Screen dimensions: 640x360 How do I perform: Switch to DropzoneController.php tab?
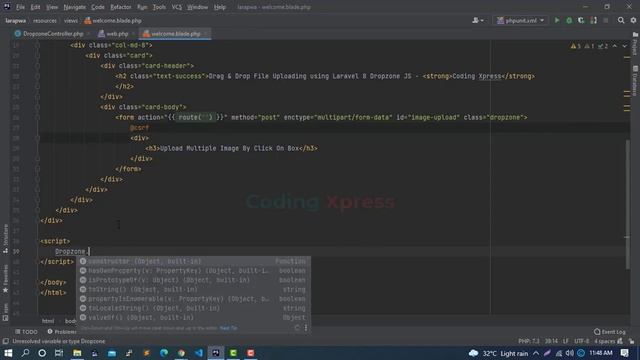coord(52,34)
